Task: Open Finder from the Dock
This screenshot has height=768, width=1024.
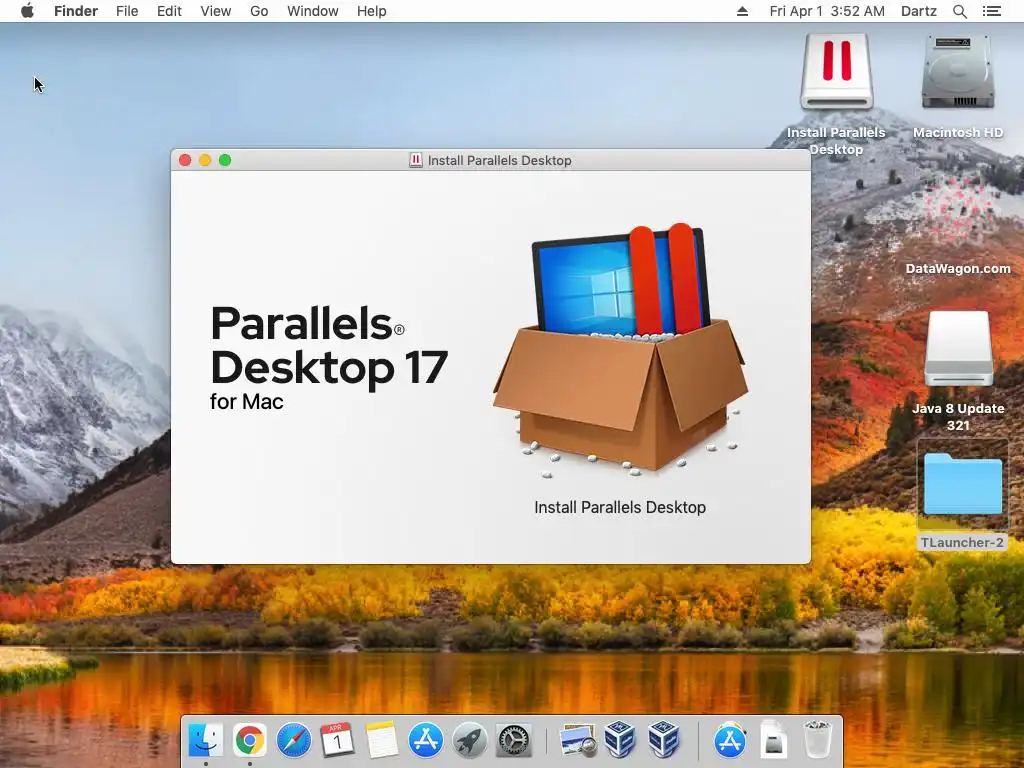Action: 206,740
